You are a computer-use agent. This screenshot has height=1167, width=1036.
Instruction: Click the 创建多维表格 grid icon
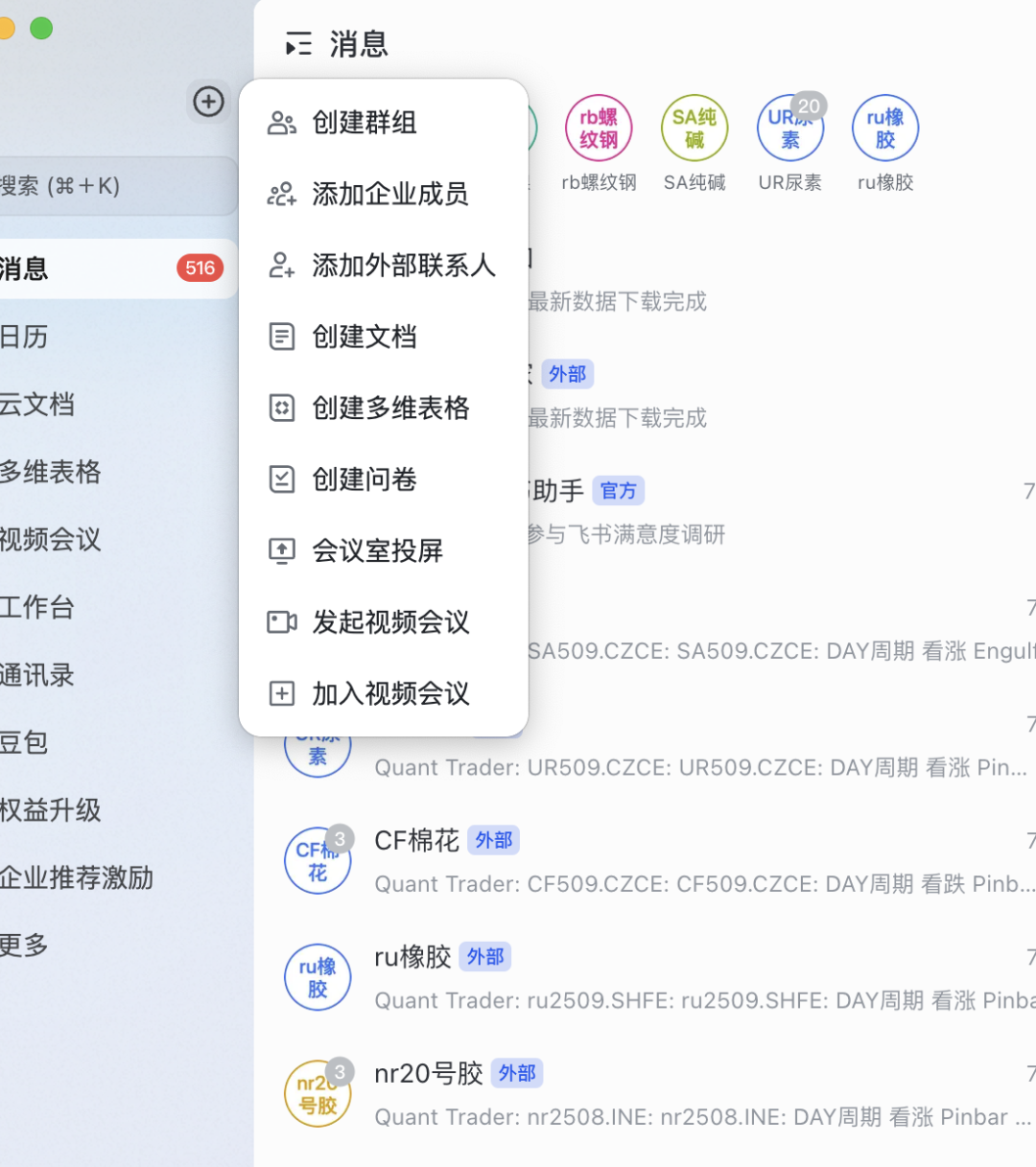tap(281, 408)
